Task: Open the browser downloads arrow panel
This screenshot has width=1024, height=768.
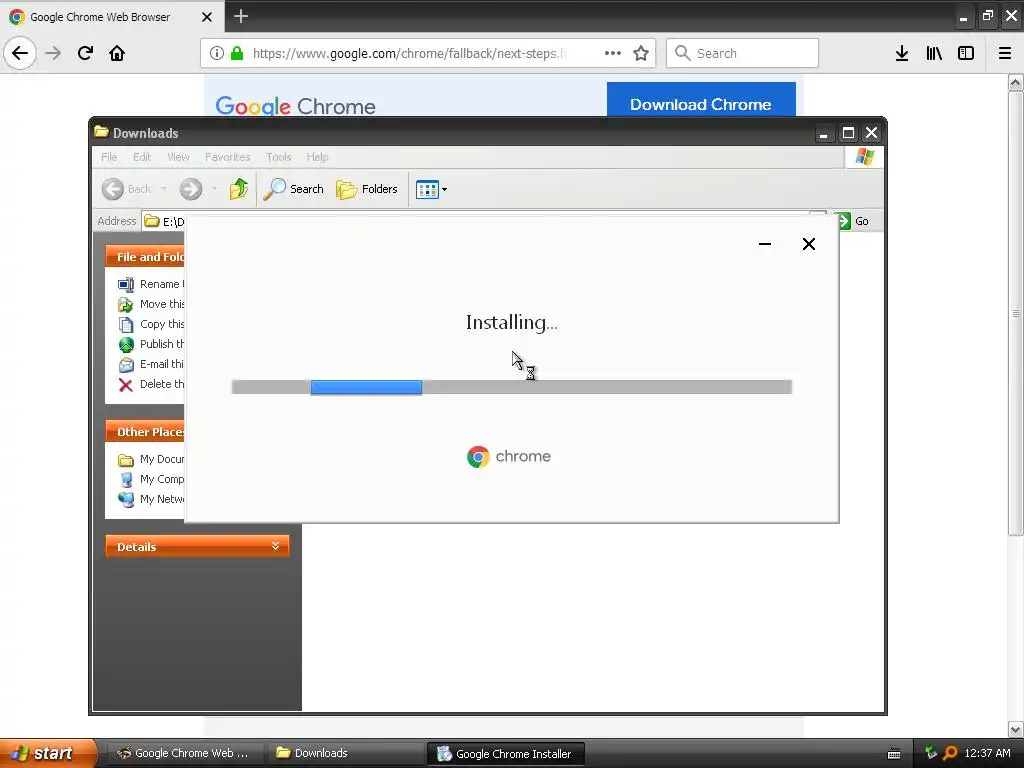Action: (902, 53)
